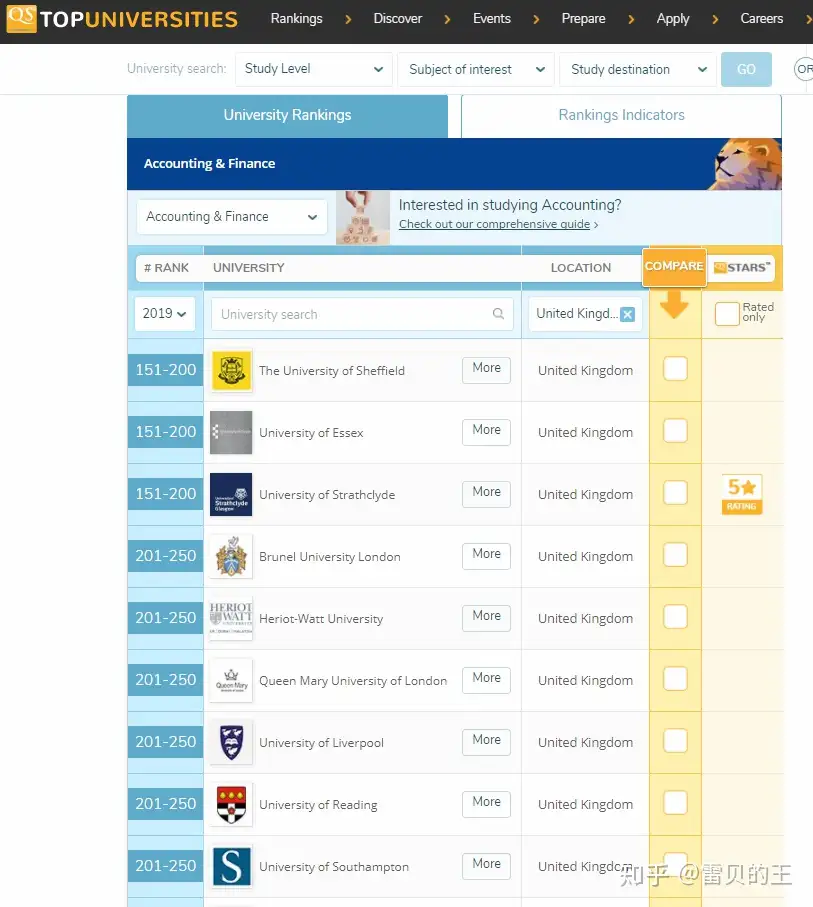This screenshot has height=907, width=813.
Task: Open the United Kingdom location filter field
Action: pos(585,314)
